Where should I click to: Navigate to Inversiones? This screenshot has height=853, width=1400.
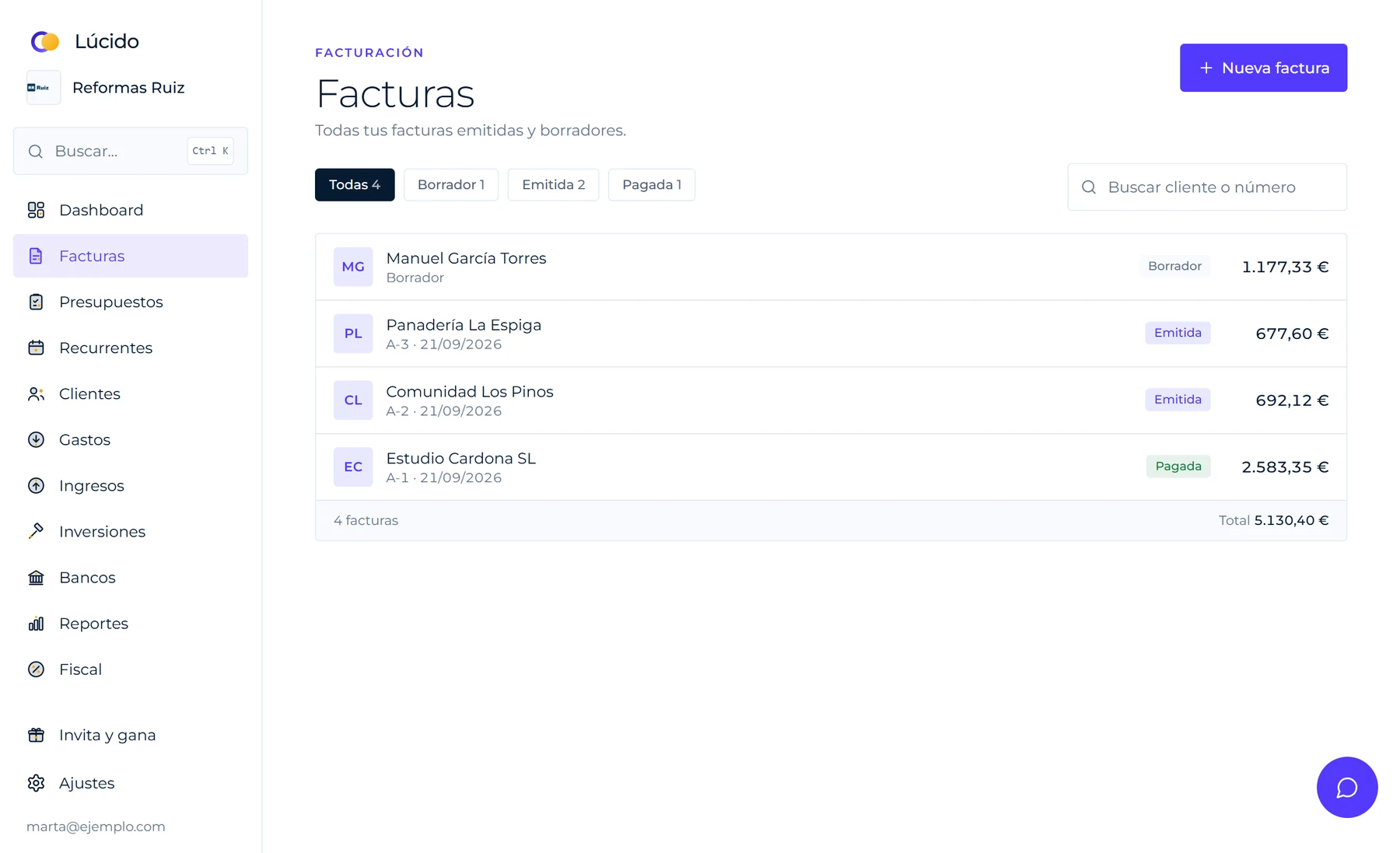(131, 531)
